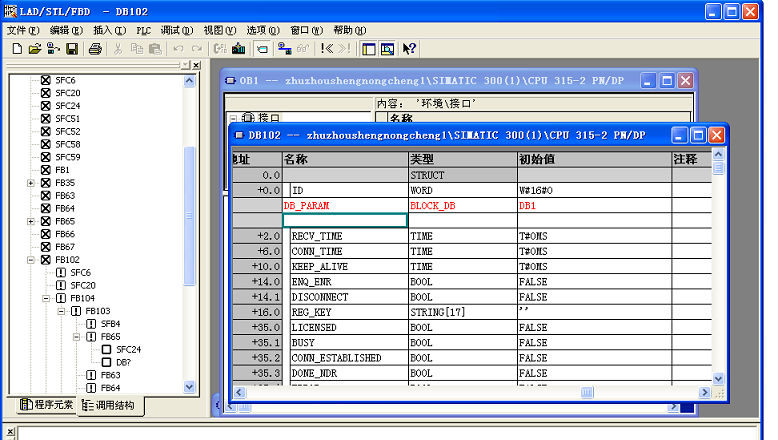Click tree panel scroll down arrow
778x440 pixels.
(190, 386)
